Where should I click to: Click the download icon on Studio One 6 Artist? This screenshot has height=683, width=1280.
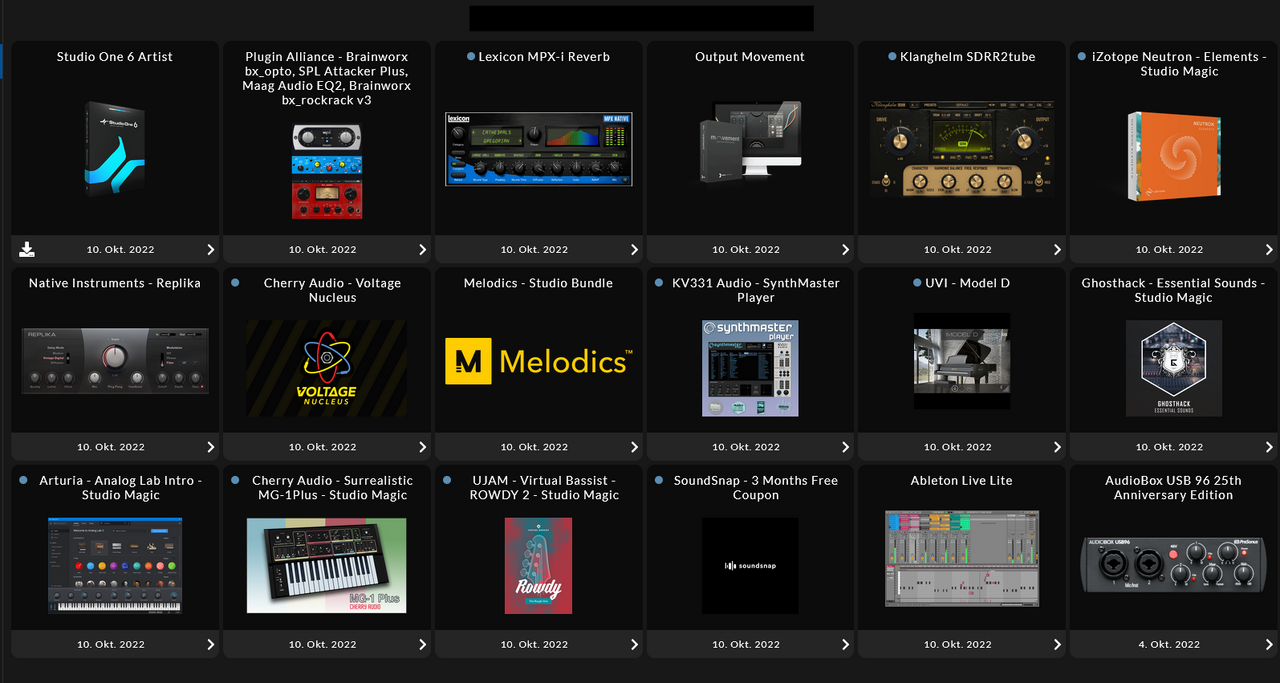27,249
